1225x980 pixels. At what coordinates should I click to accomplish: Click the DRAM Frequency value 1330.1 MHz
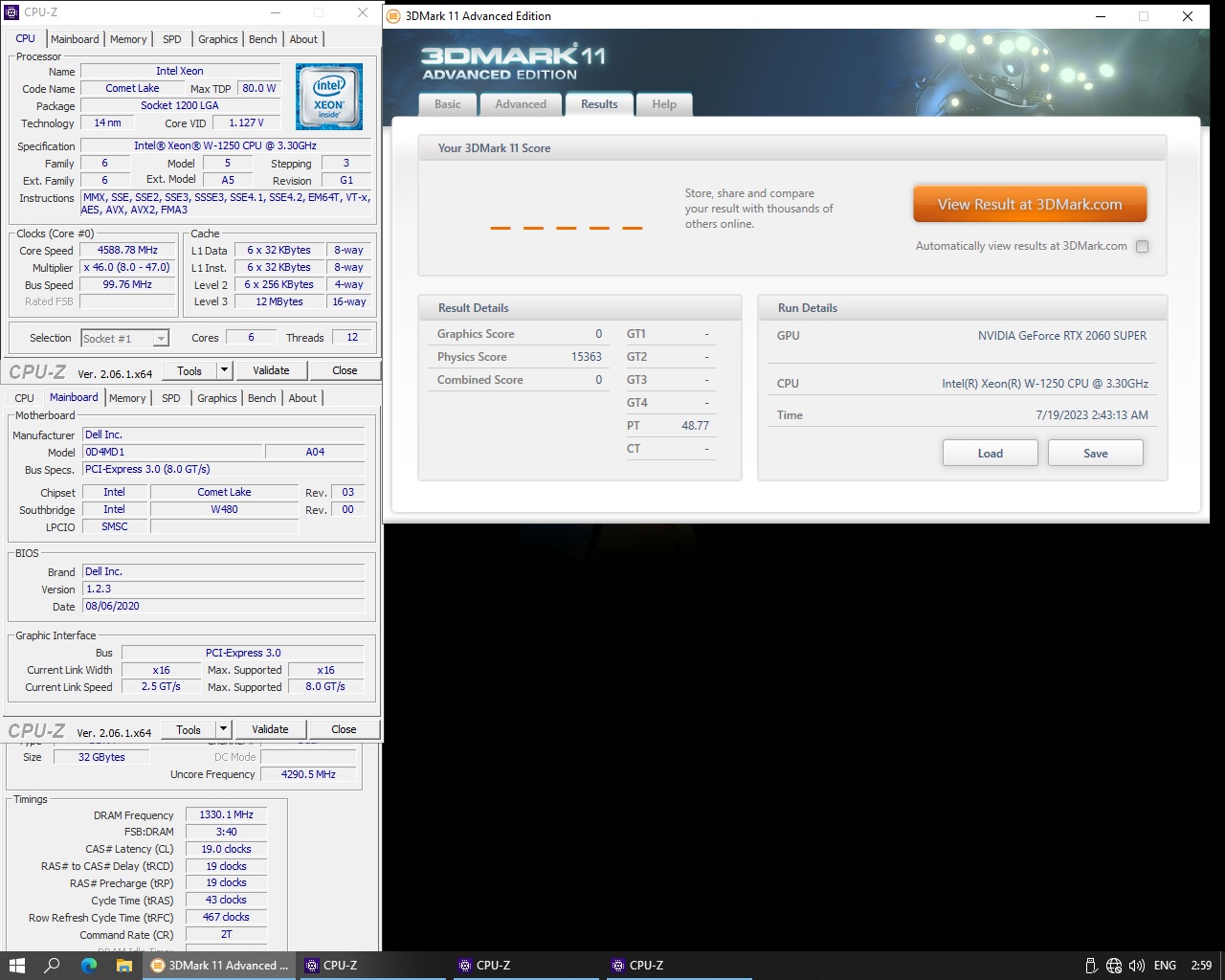(226, 814)
